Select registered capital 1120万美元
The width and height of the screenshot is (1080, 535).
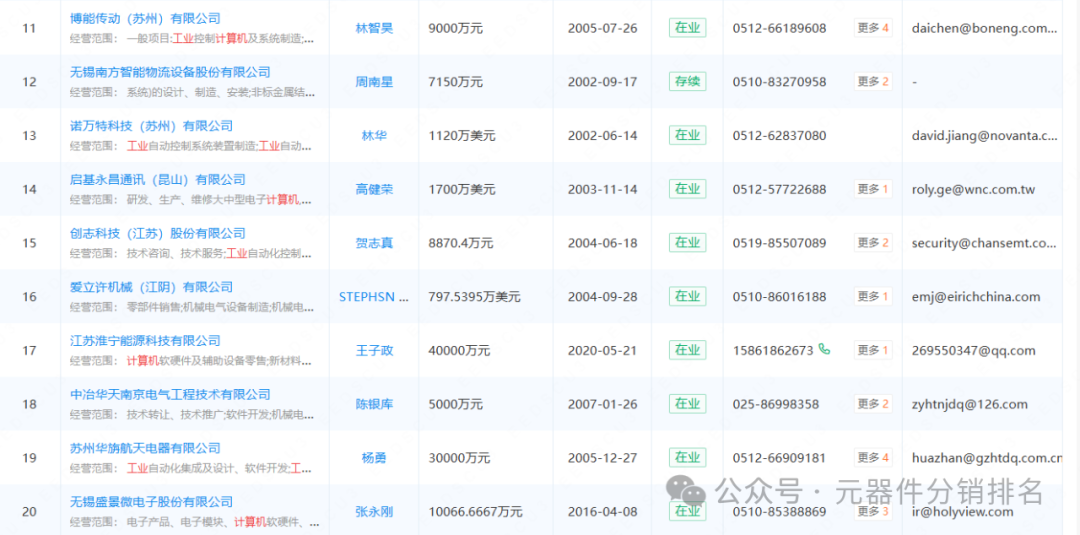click(461, 136)
